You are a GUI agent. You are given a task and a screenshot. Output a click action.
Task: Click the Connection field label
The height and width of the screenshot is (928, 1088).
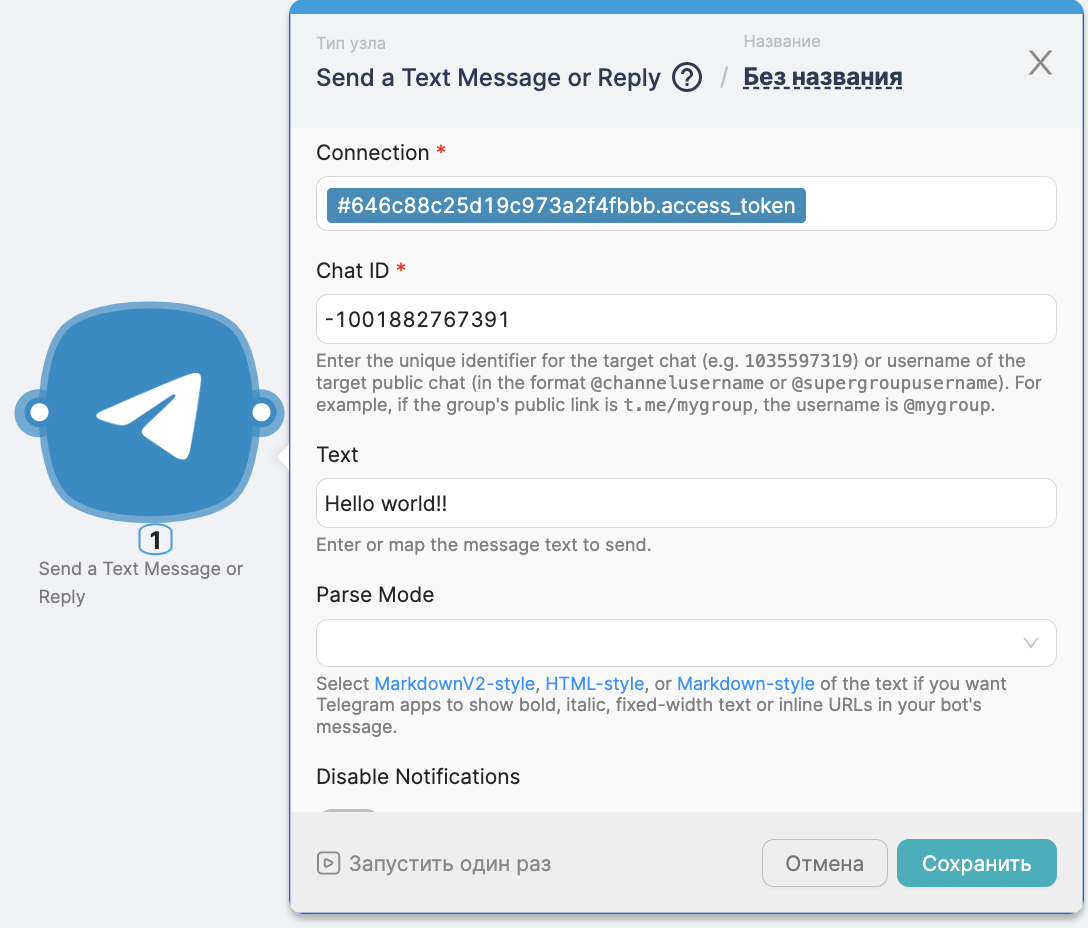click(373, 153)
